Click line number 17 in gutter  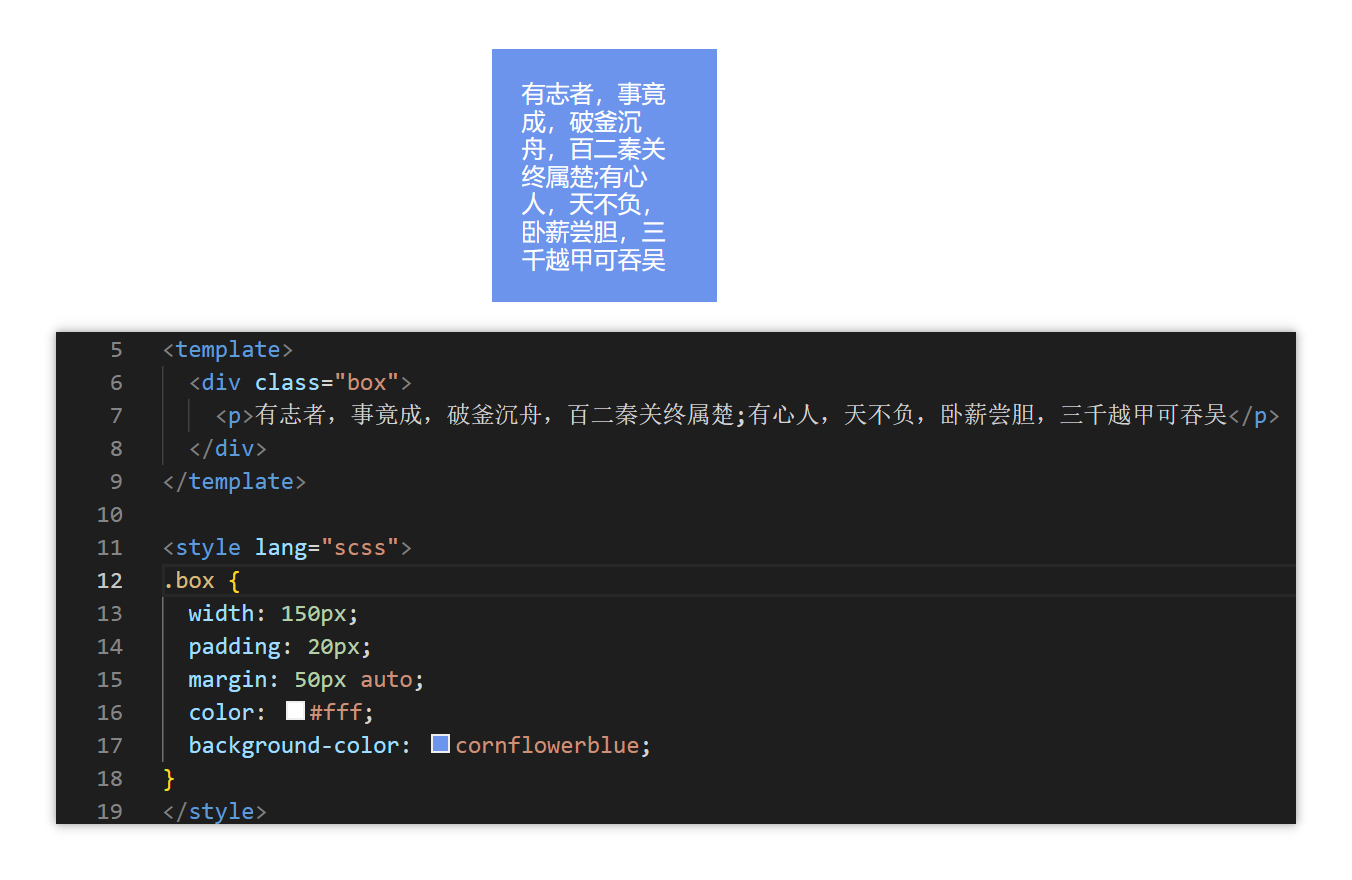coord(110,746)
